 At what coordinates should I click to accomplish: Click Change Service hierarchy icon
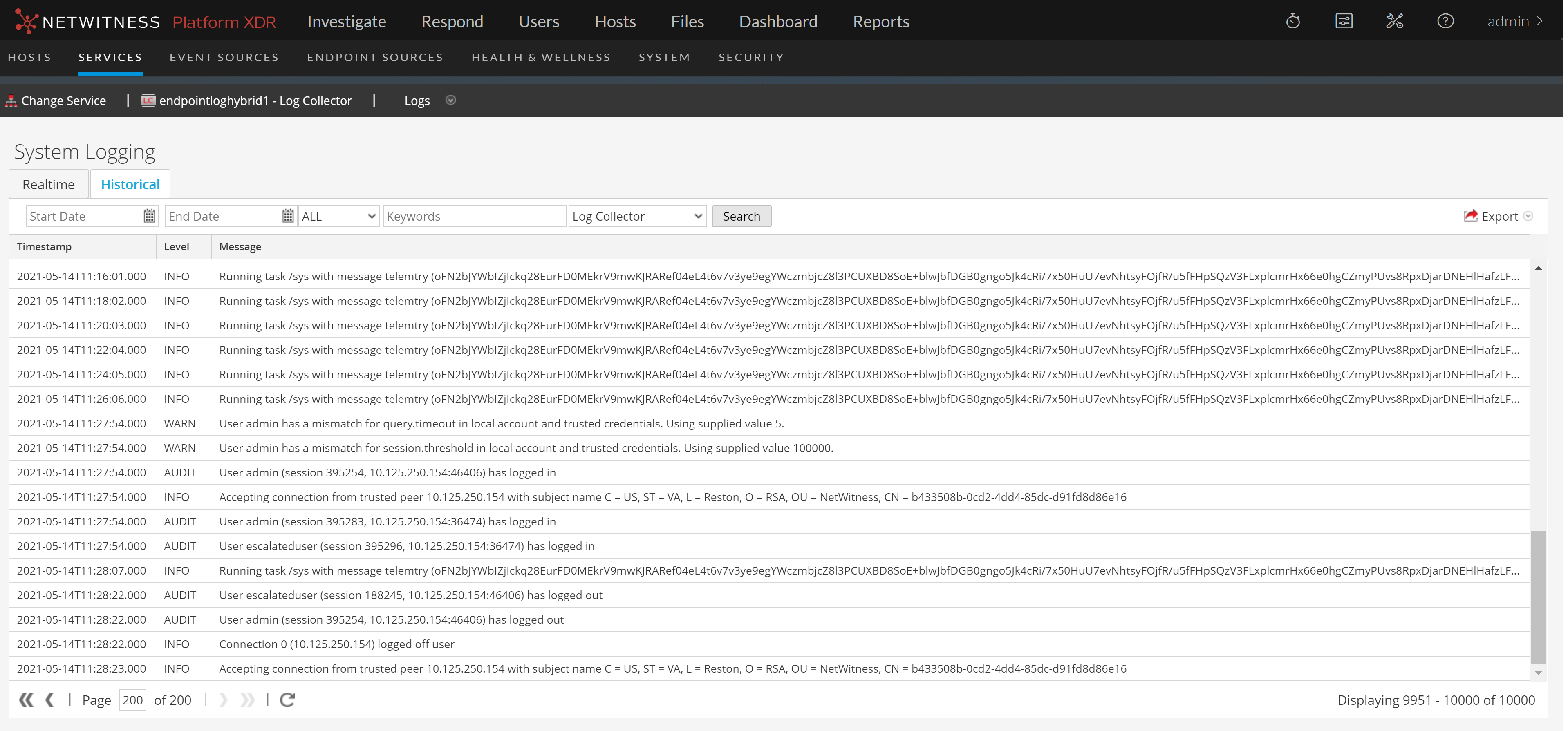11,101
